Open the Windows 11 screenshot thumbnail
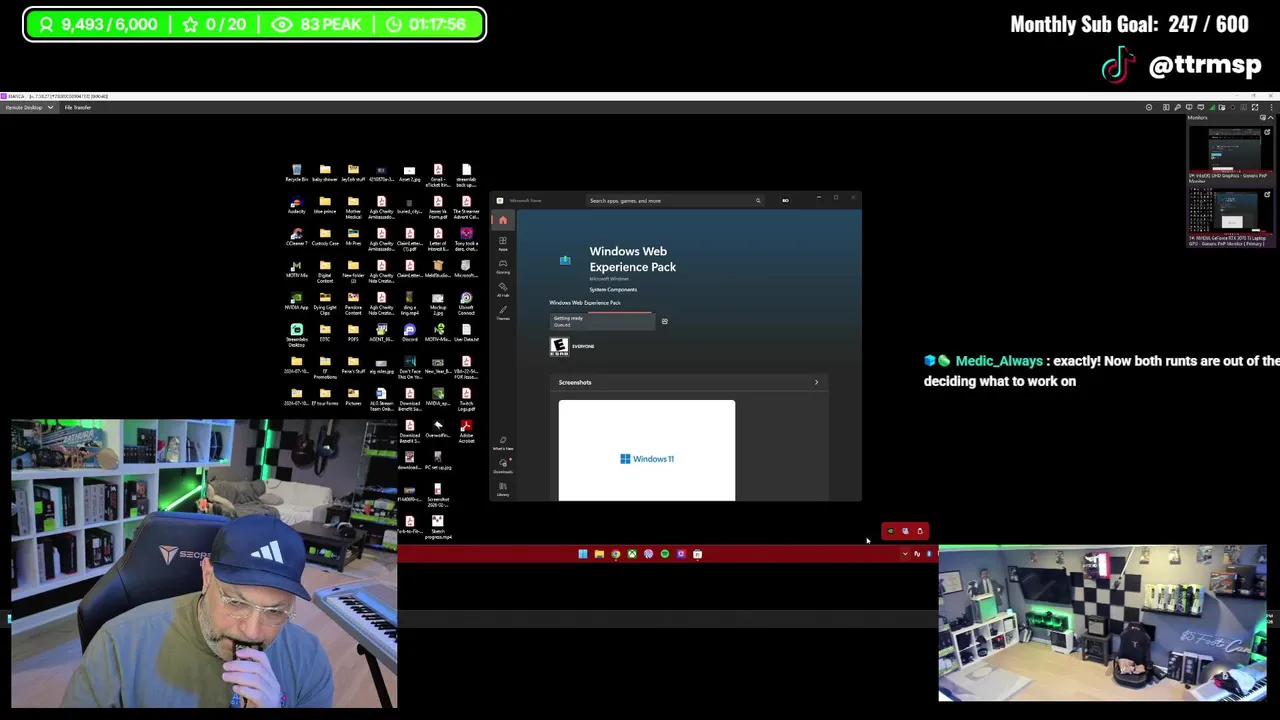 [x=646, y=450]
